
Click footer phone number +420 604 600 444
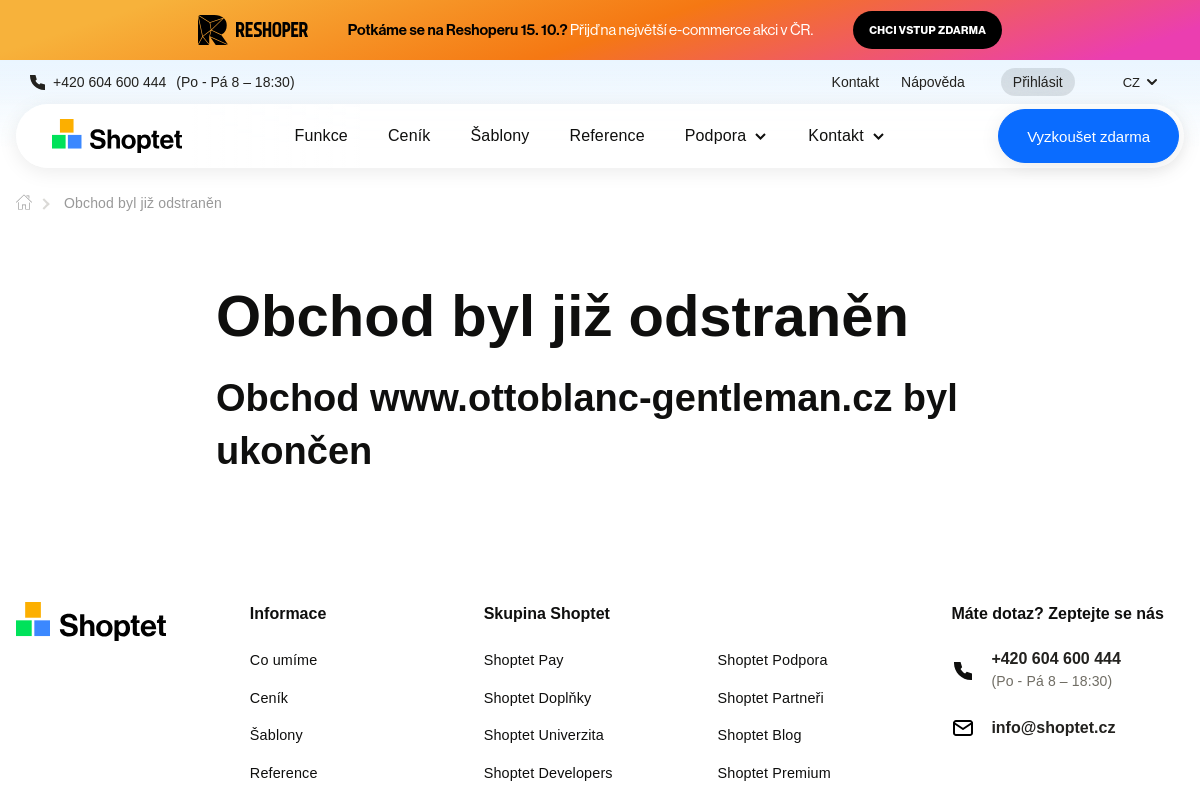(x=1056, y=659)
